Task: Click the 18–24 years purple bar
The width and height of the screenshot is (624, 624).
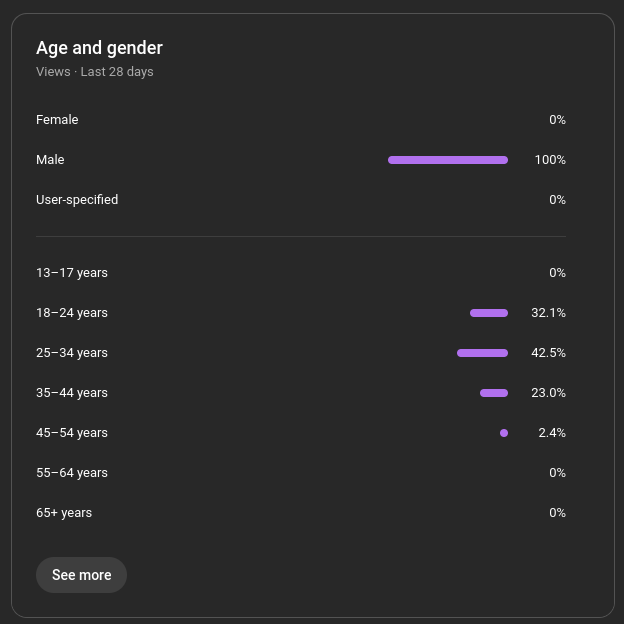Action: [x=489, y=313]
